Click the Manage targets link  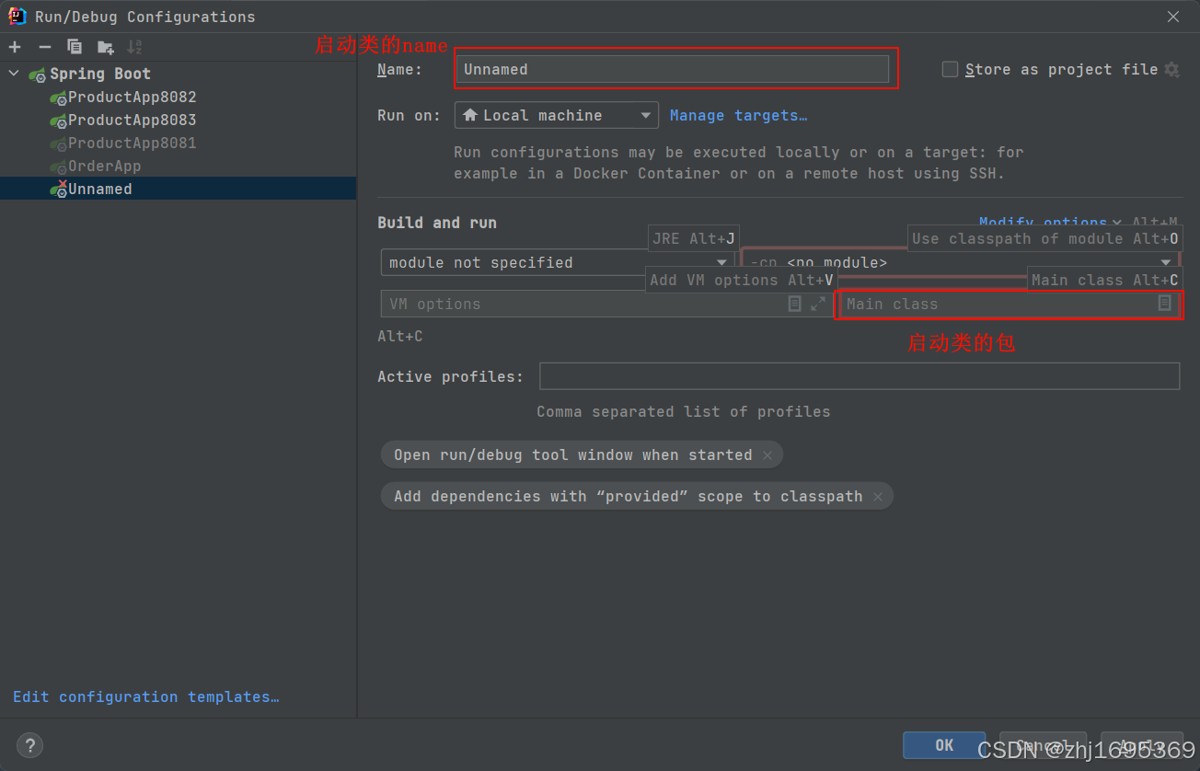click(738, 115)
